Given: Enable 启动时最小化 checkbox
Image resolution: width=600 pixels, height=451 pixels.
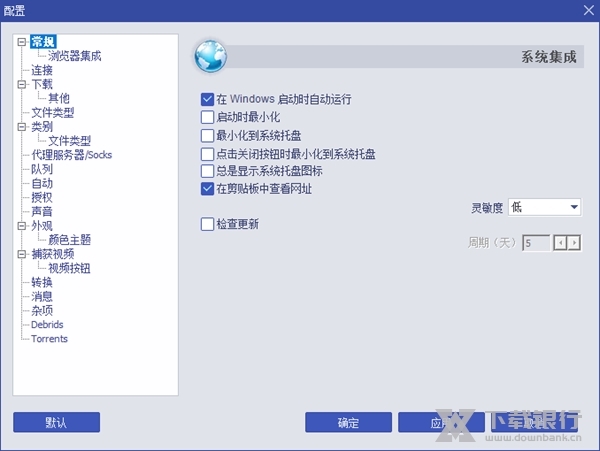Looking at the screenshot, I should 207,117.
